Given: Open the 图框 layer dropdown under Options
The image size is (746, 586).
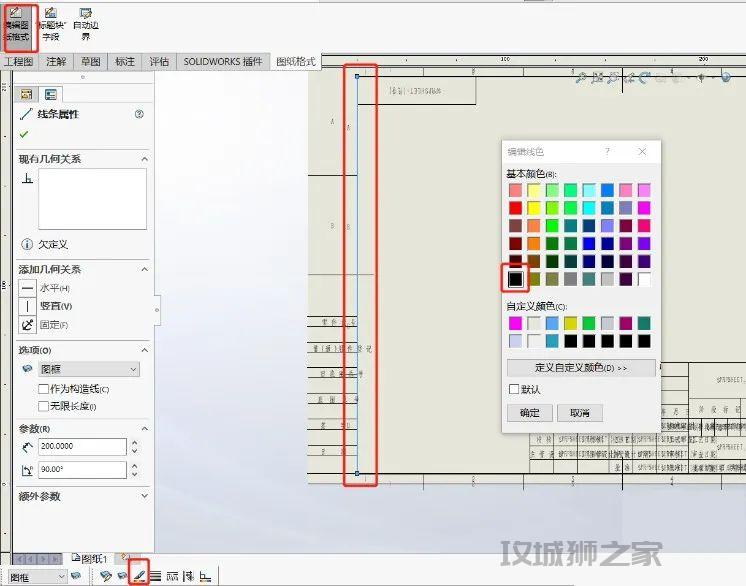Looking at the screenshot, I should 88,369.
